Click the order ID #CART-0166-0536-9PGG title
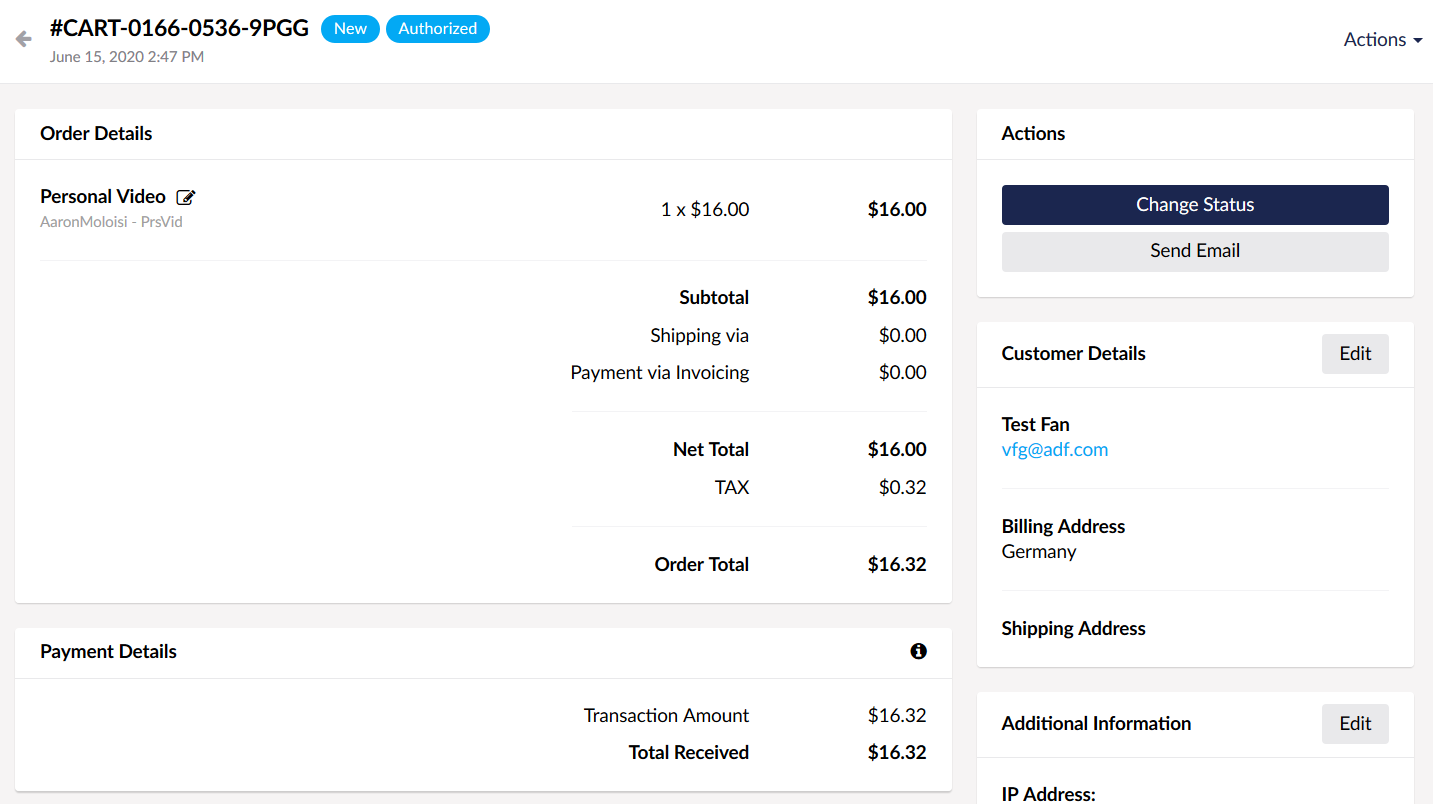Screen dimensions: 1433x804 pyautogui.click(x=179, y=28)
